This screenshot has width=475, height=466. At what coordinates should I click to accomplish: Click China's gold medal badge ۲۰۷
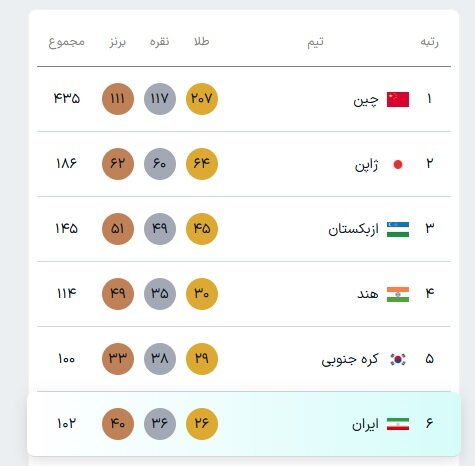pyautogui.click(x=202, y=99)
